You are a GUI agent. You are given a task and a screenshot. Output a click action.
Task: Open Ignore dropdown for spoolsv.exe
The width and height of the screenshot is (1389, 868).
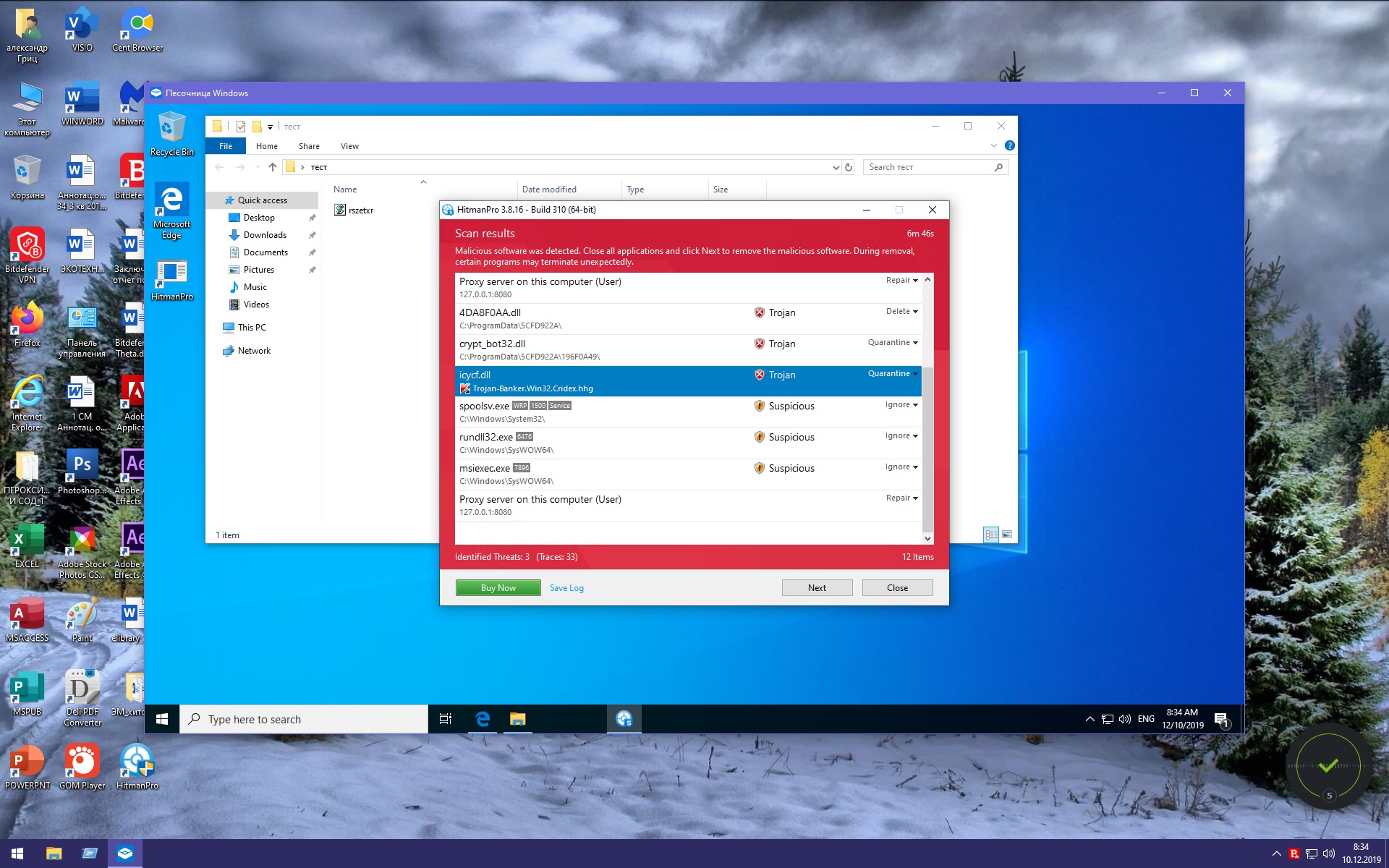(901, 405)
